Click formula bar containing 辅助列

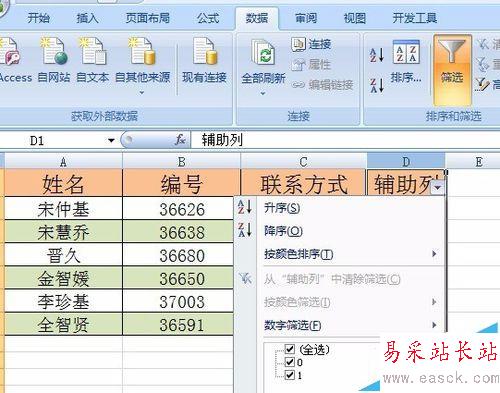tap(345, 140)
